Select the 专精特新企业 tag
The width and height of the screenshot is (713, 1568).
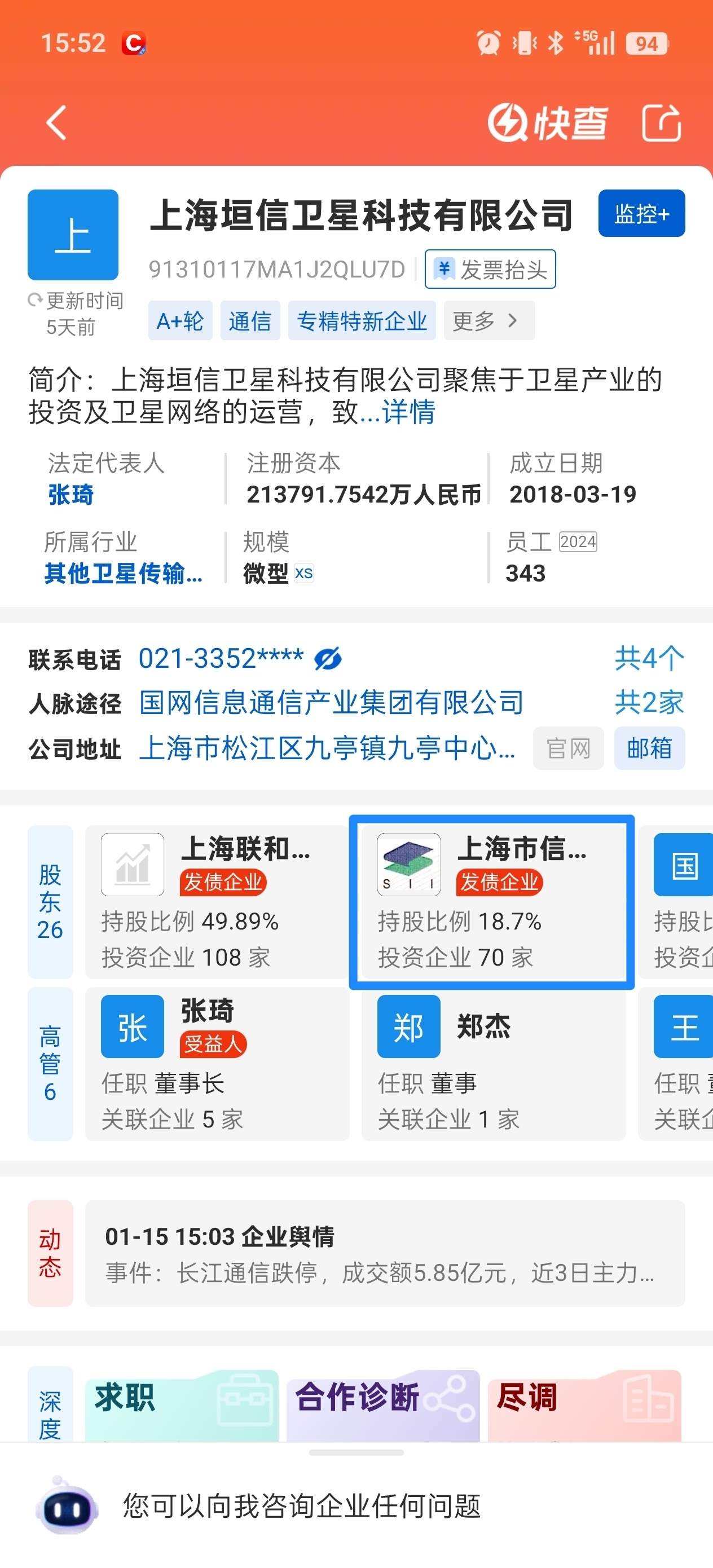pyautogui.click(x=362, y=320)
